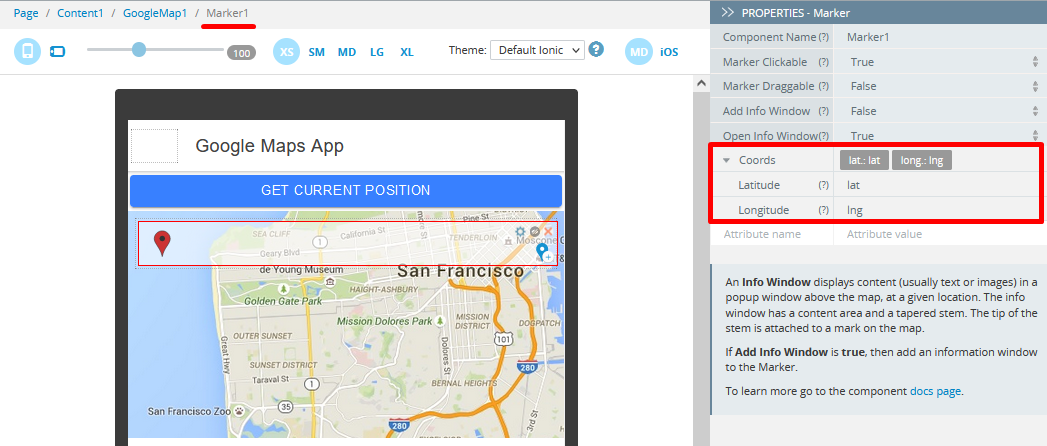Open marker settings gear icon on map
1047x446 pixels.
point(520,231)
